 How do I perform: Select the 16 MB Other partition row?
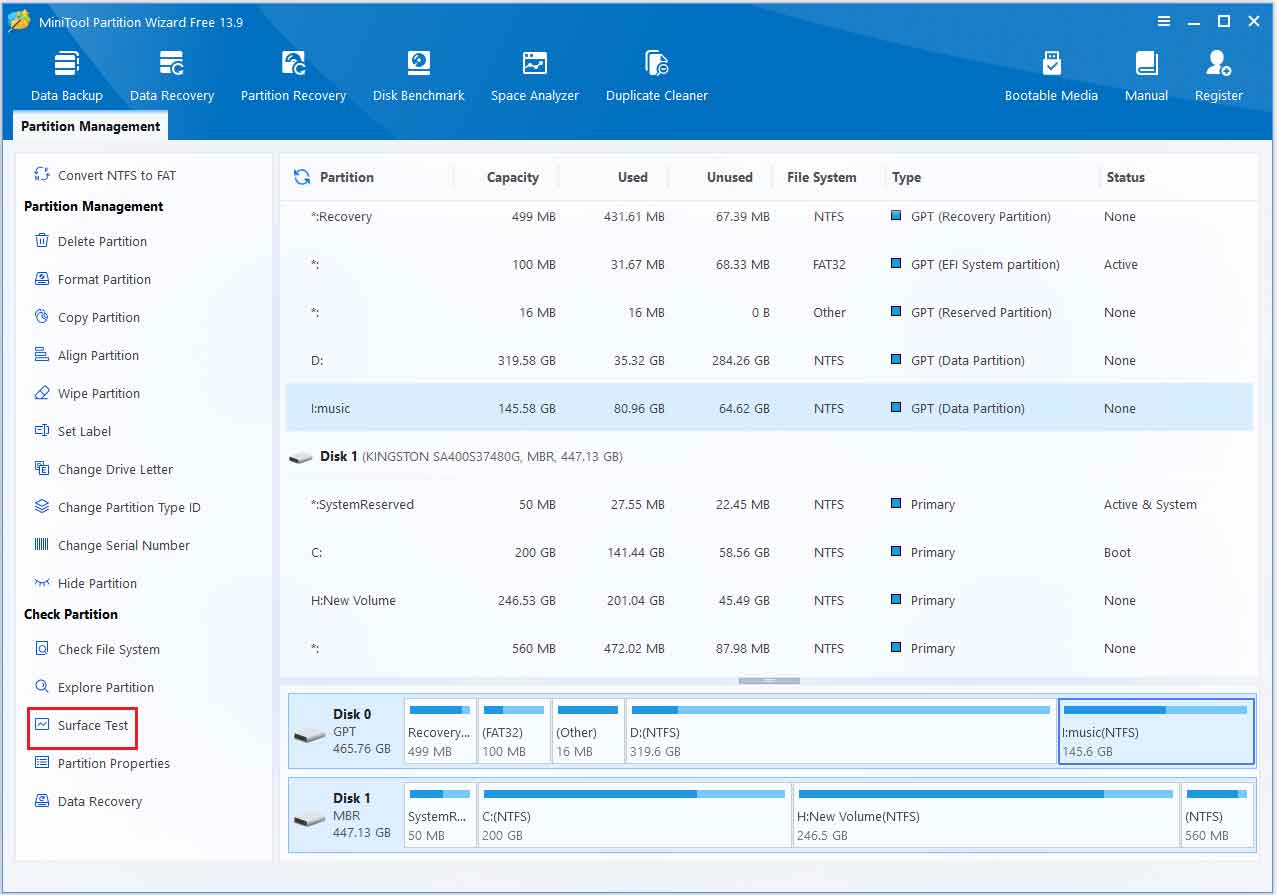(x=769, y=313)
